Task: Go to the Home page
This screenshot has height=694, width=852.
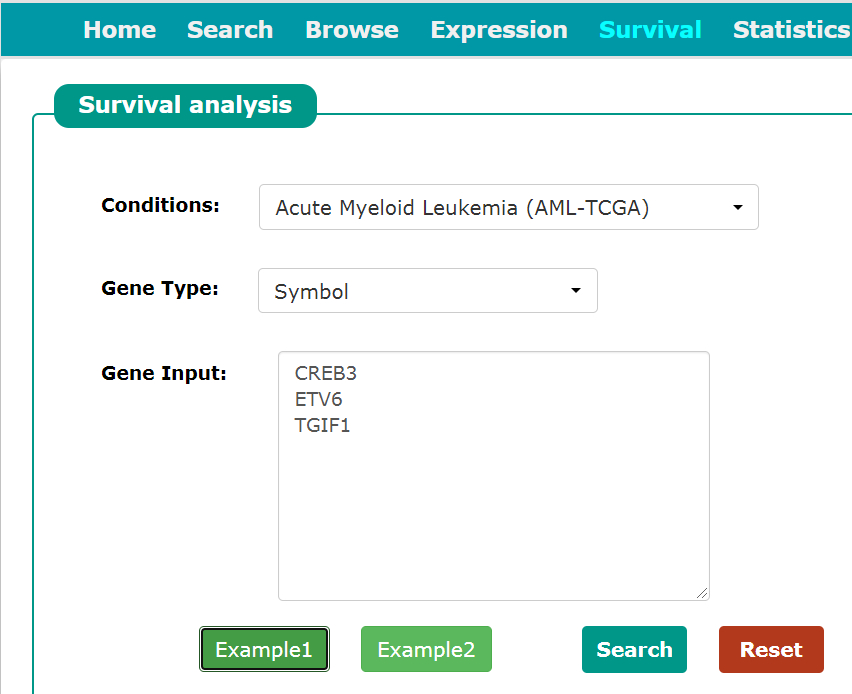Action: point(120,30)
